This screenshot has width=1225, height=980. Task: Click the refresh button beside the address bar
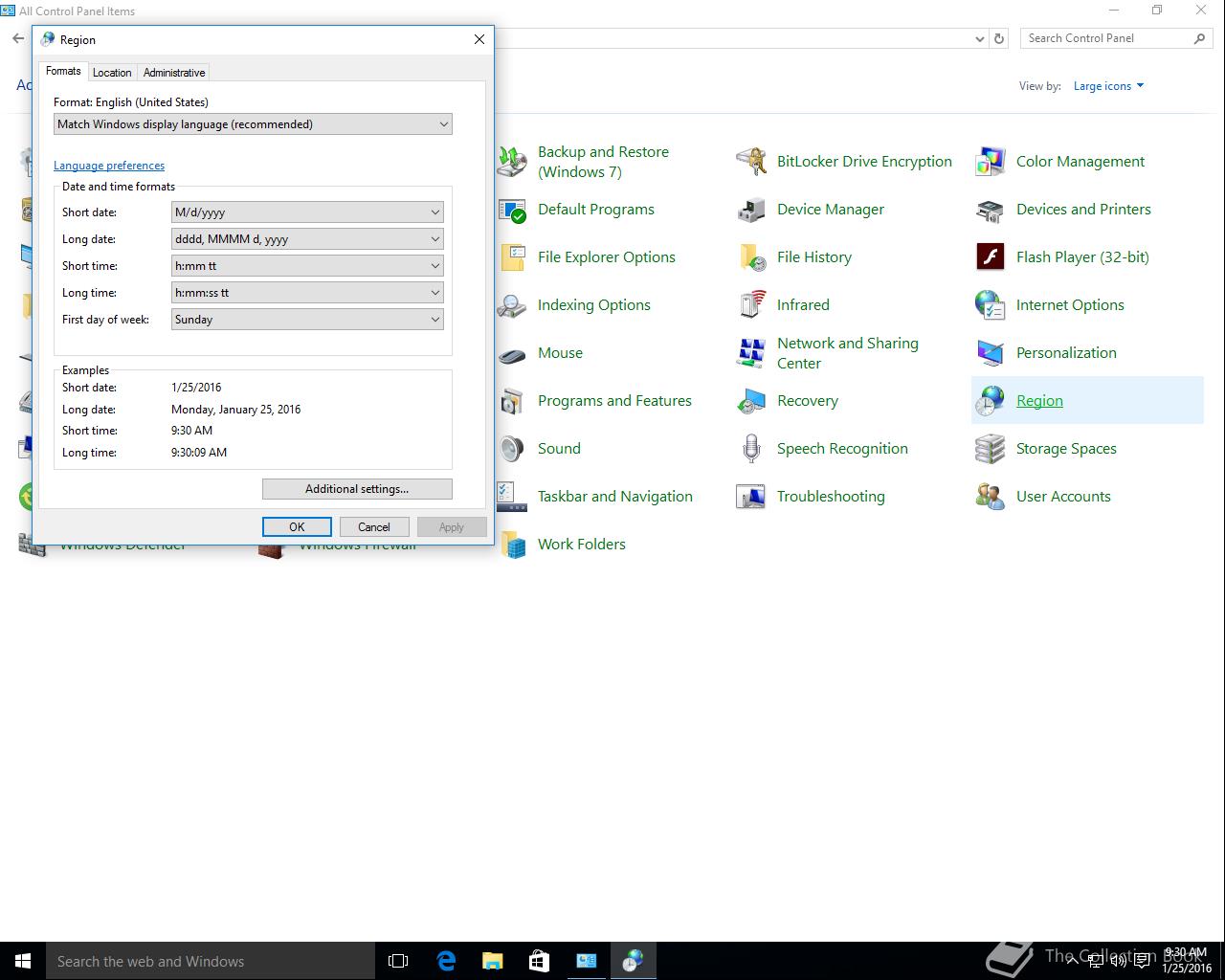click(x=999, y=39)
